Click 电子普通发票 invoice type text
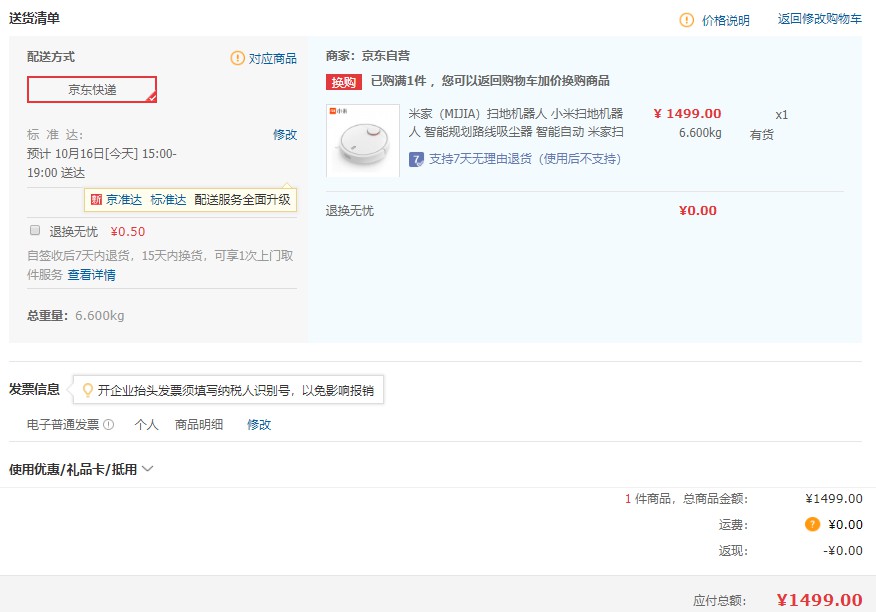The image size is (876, 612). pyautogui.click(x=63, y=425)
